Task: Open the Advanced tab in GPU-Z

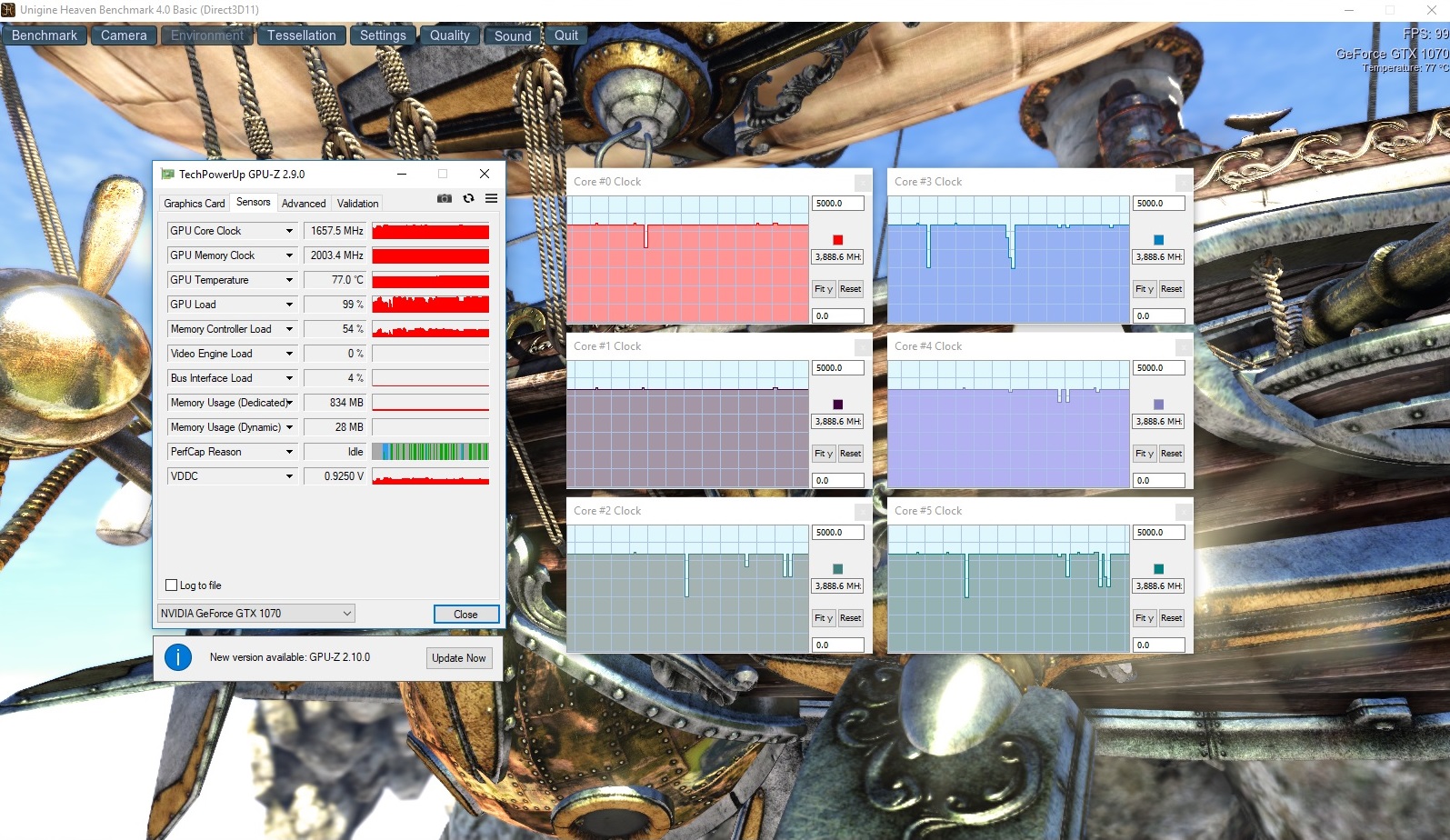Action: [x=304, y=204]
